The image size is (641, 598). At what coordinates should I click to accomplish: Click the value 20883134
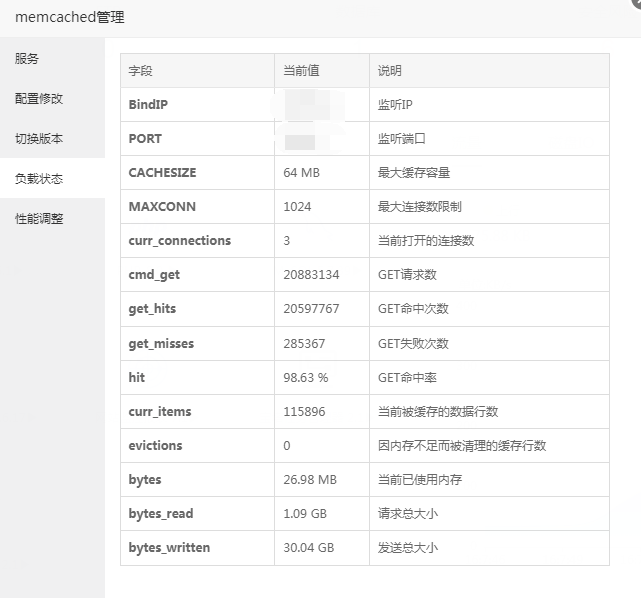[312, 274]
